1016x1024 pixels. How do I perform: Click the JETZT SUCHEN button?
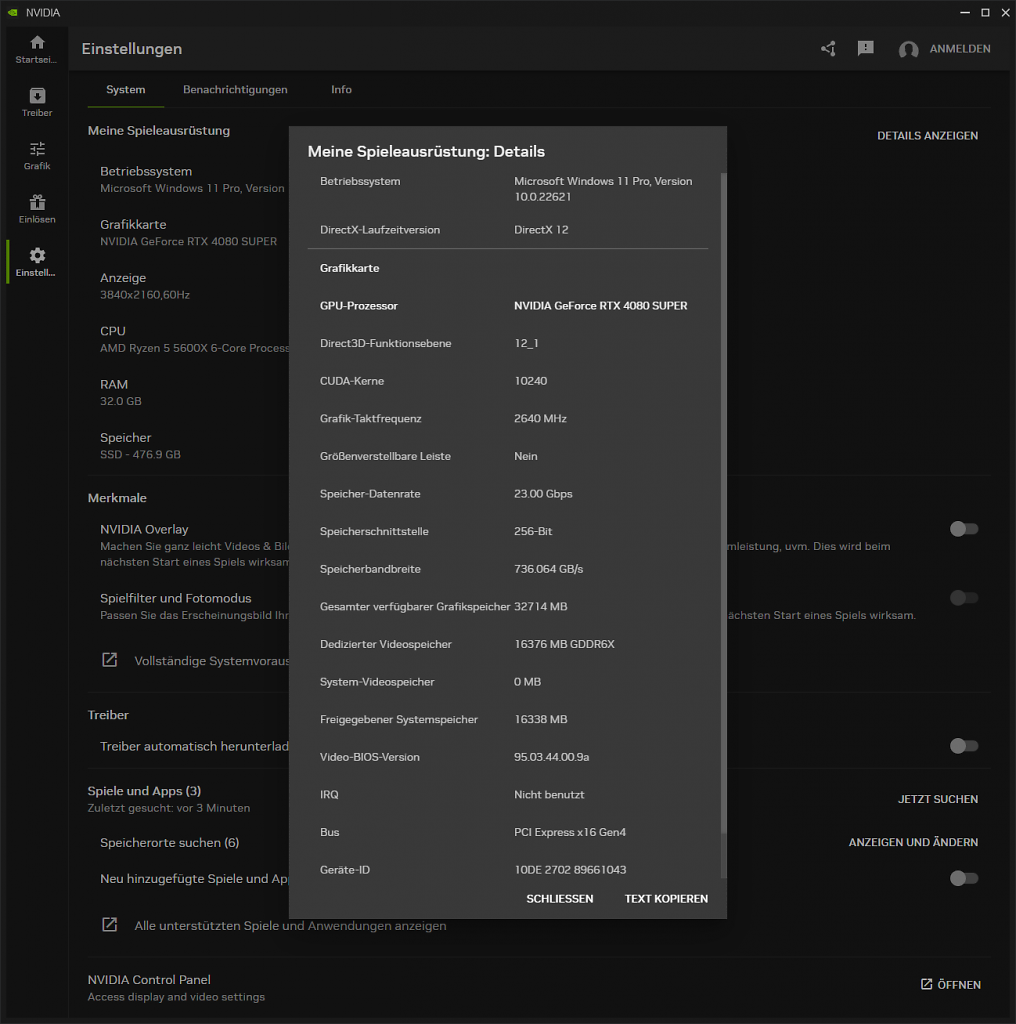pyautogui.click(x=938, y=799)
